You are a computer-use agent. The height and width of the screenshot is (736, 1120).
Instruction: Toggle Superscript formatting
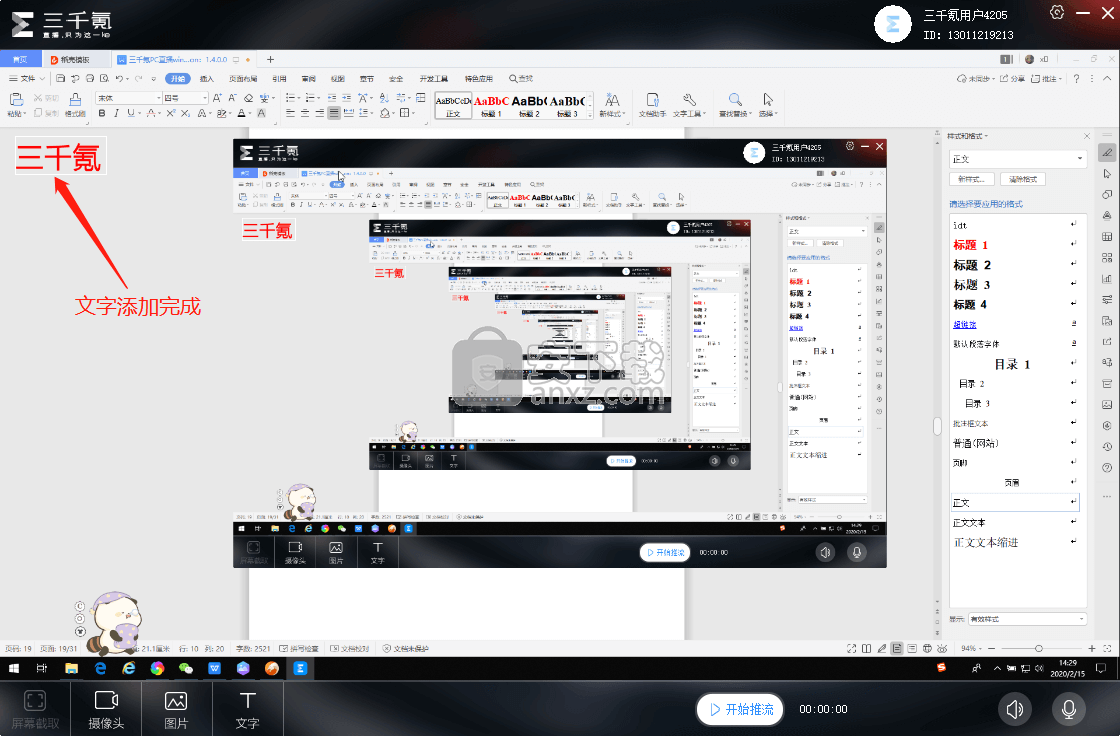(171, 113)
